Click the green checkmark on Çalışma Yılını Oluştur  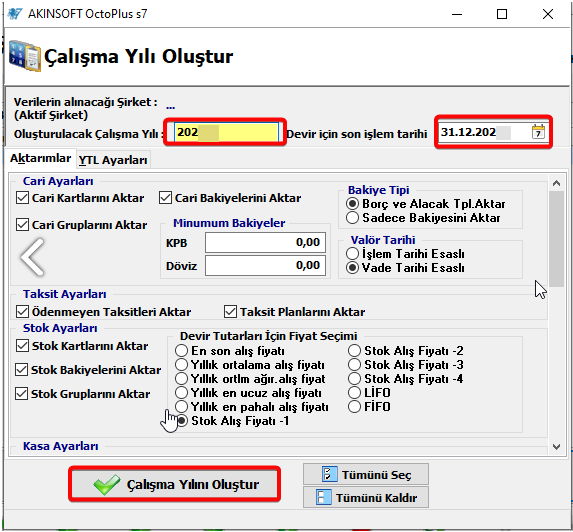click(106, 484)
